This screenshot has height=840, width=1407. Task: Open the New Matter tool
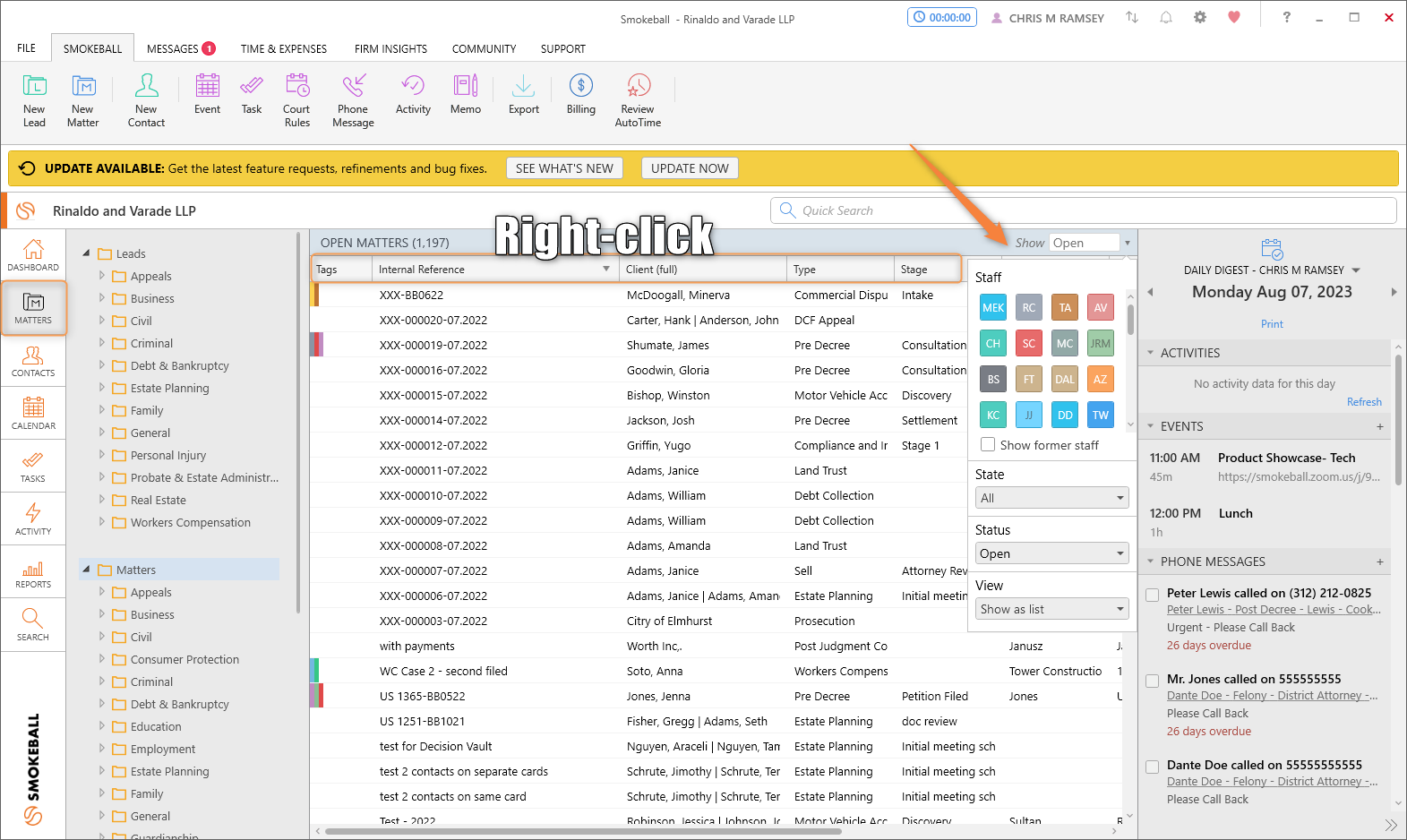pyautogui.click(x=83, y=100)
